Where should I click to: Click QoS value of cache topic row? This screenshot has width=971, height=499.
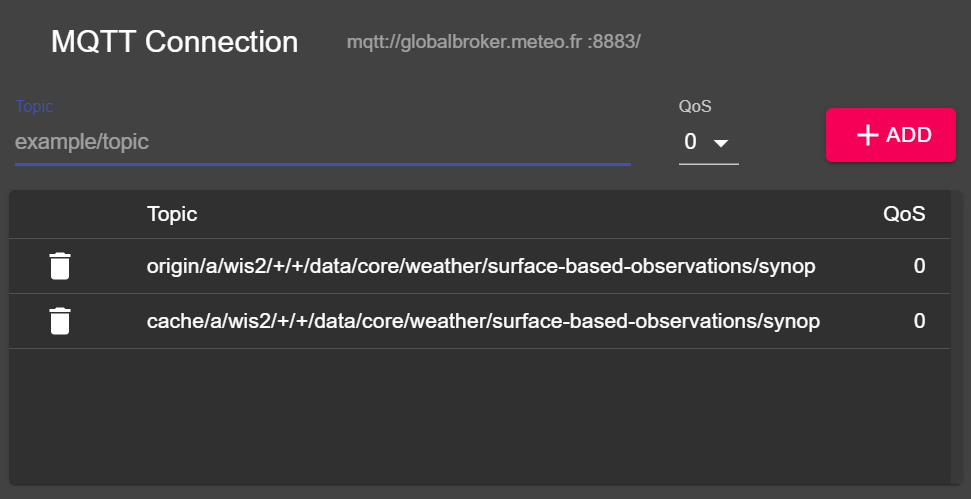tap(919, 321)
